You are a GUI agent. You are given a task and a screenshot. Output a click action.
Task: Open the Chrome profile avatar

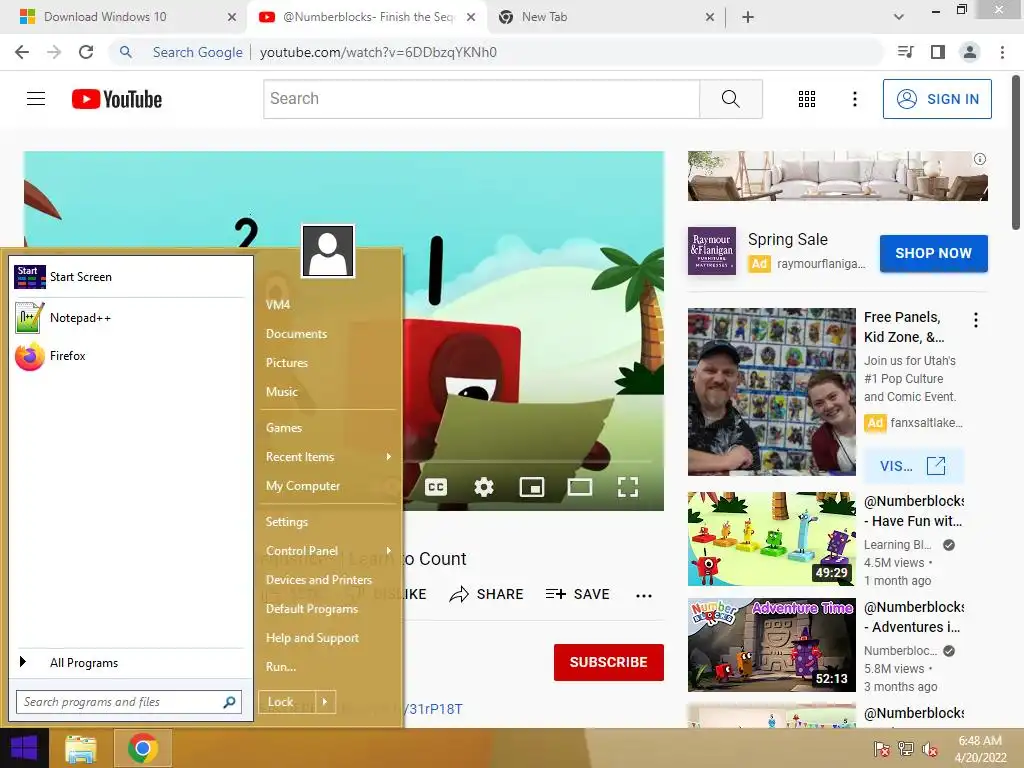[970, 52]
